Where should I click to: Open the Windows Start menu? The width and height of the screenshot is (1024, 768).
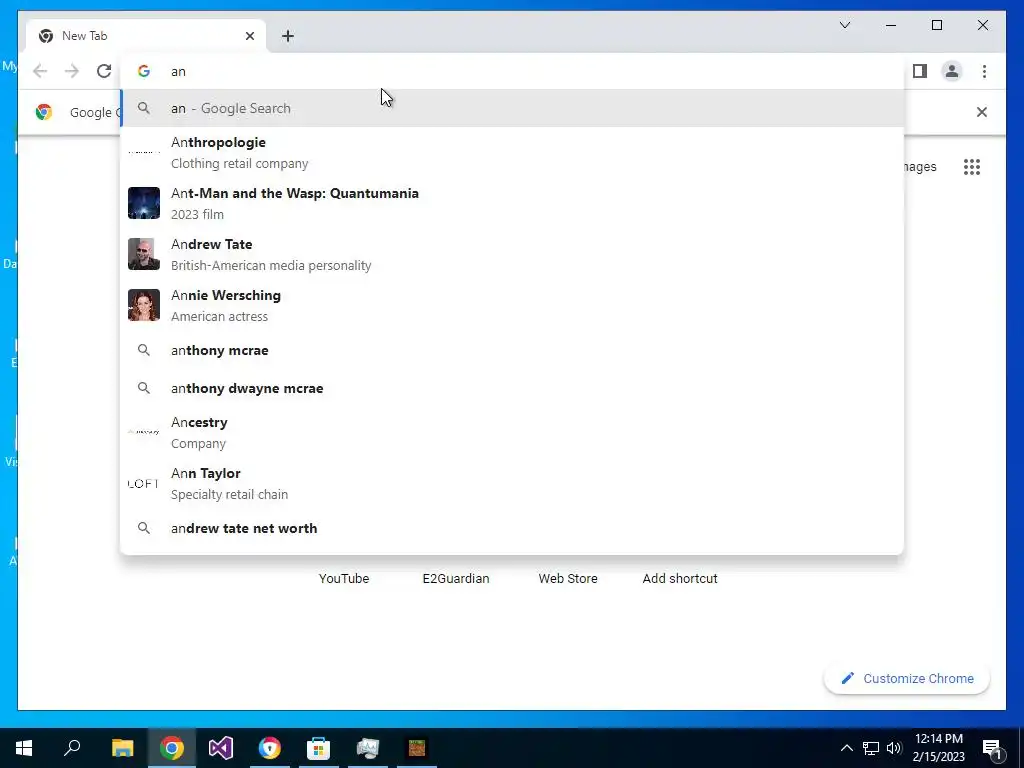(x=24, y=748)
